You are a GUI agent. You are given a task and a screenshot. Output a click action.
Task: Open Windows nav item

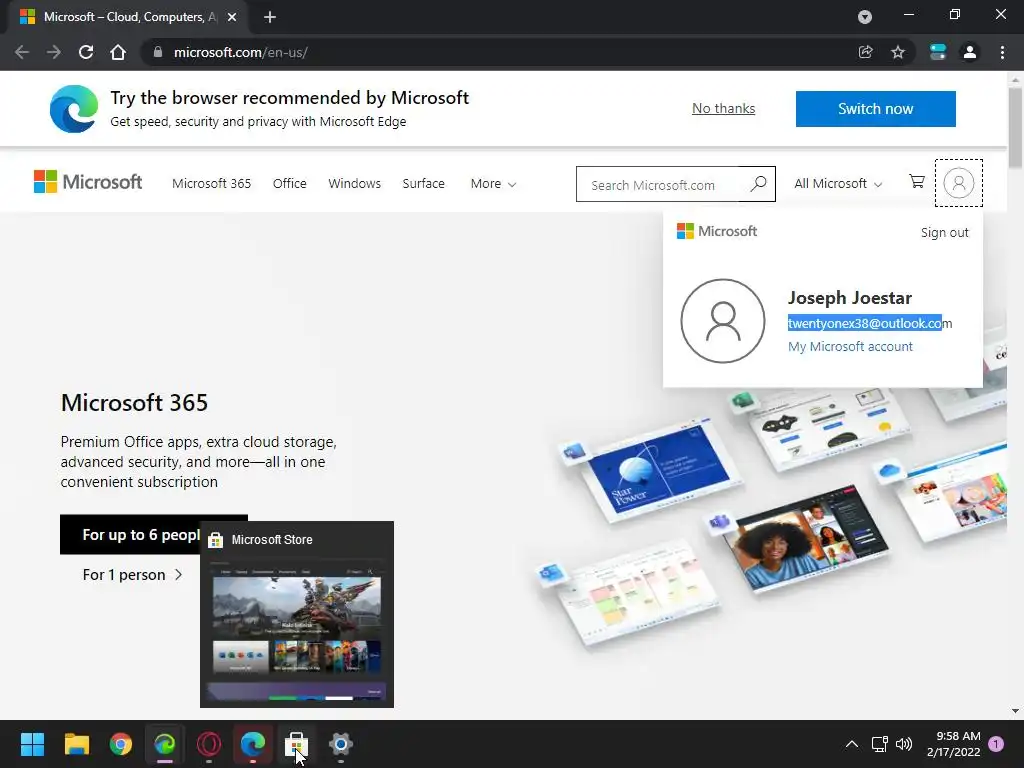[355, 184]
